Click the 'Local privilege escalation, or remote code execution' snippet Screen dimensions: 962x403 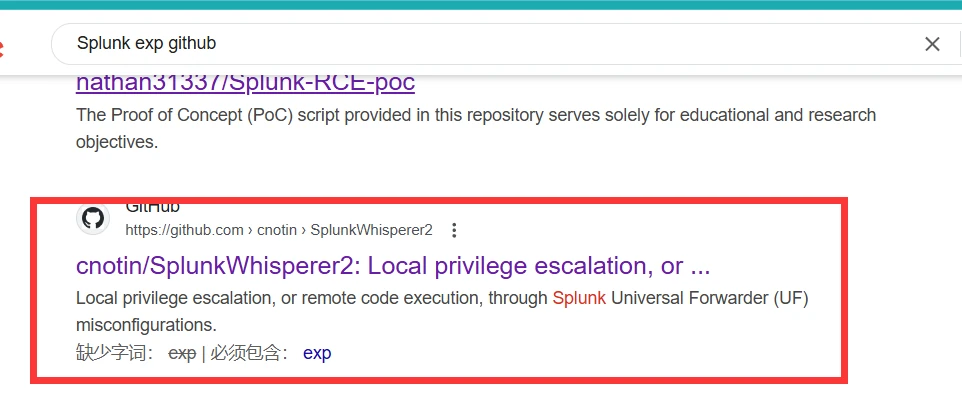[x=442, y=311]
